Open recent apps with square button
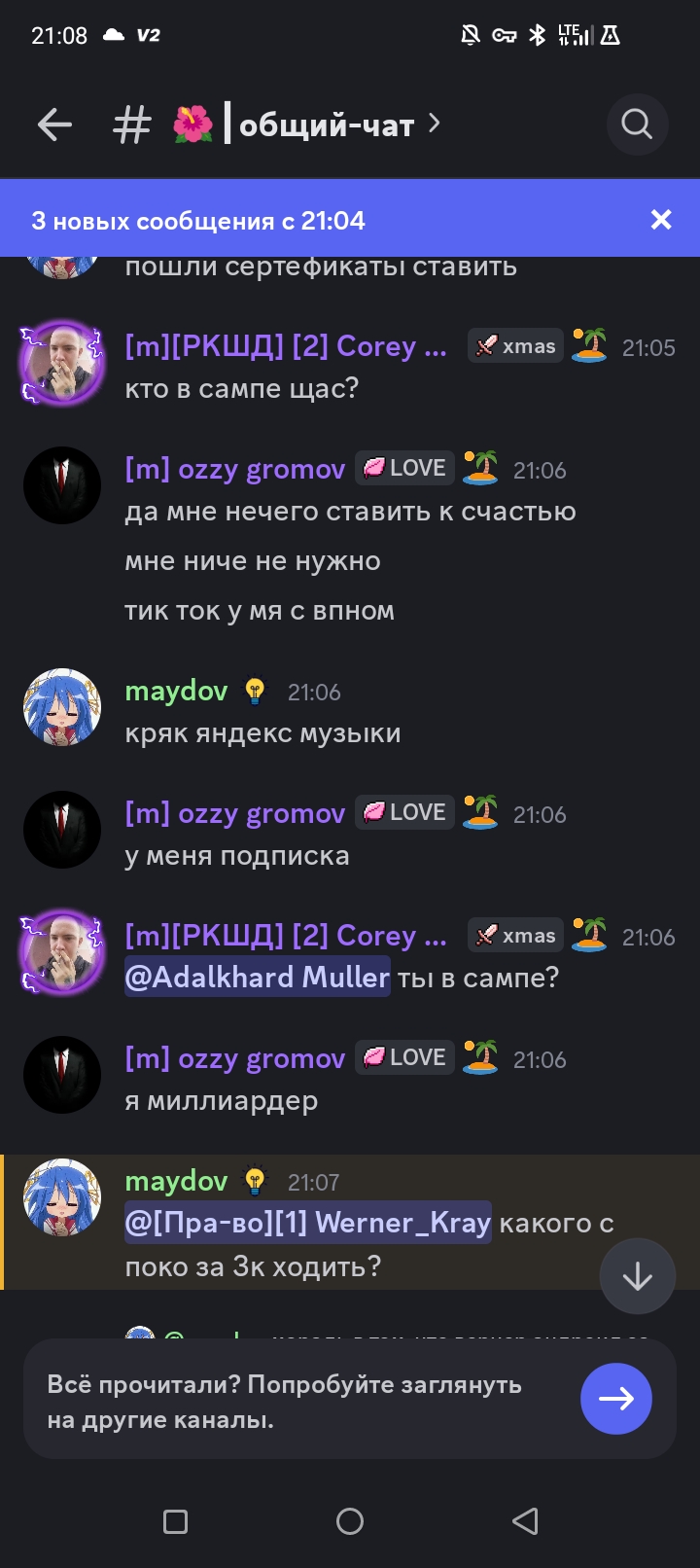Viewport: 700px width, 1568px height. [x=175, y=1521]
